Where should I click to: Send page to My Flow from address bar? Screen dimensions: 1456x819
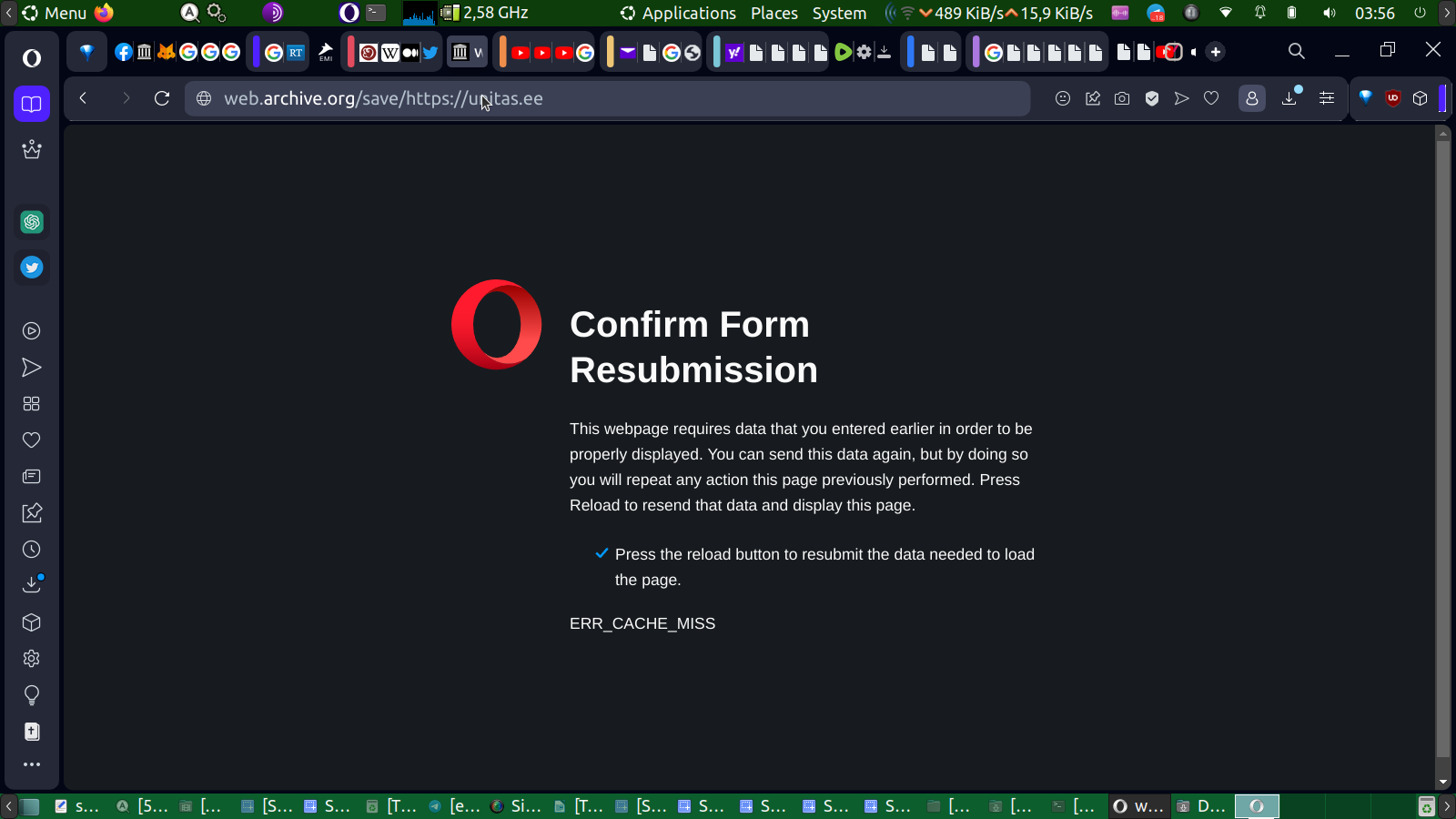pyautogui.click(x=1181, y=98)
